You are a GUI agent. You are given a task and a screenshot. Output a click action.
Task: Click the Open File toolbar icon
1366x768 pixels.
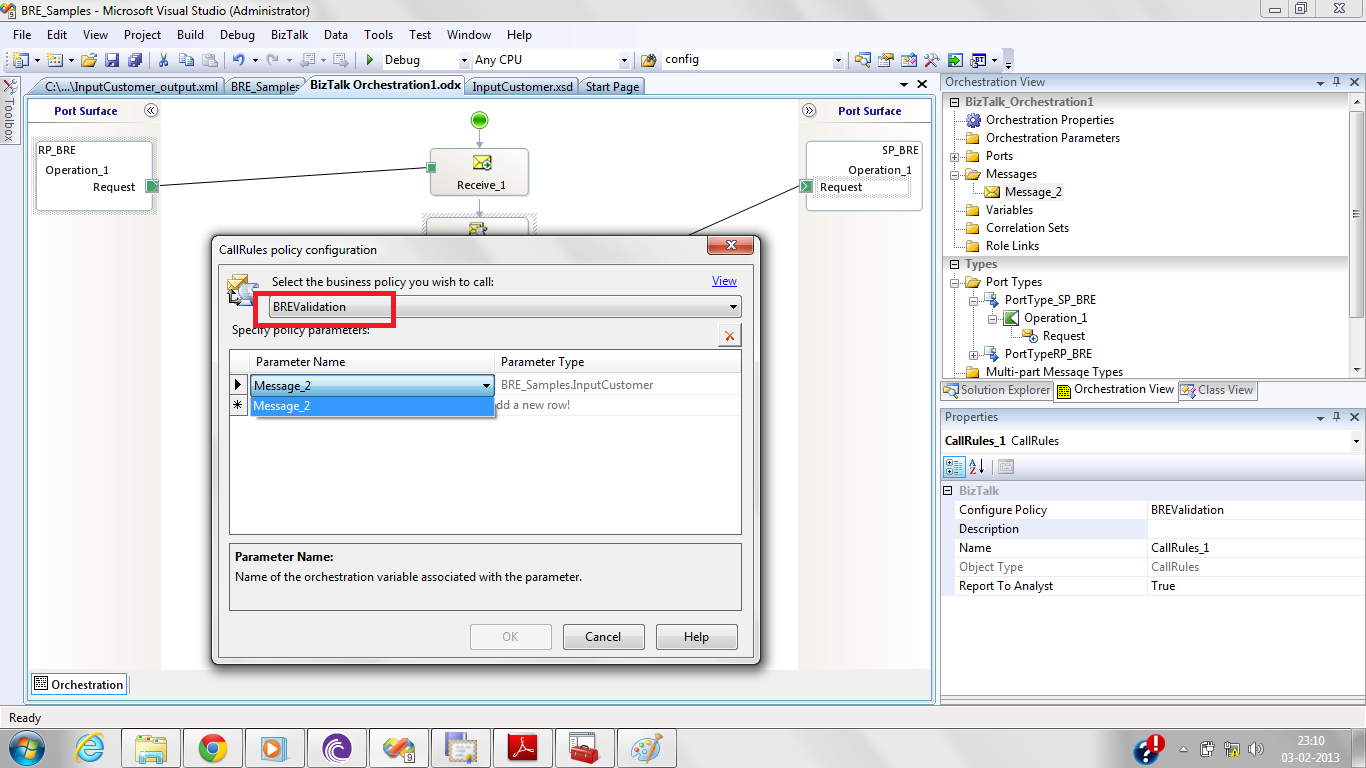tap(88, 60)
